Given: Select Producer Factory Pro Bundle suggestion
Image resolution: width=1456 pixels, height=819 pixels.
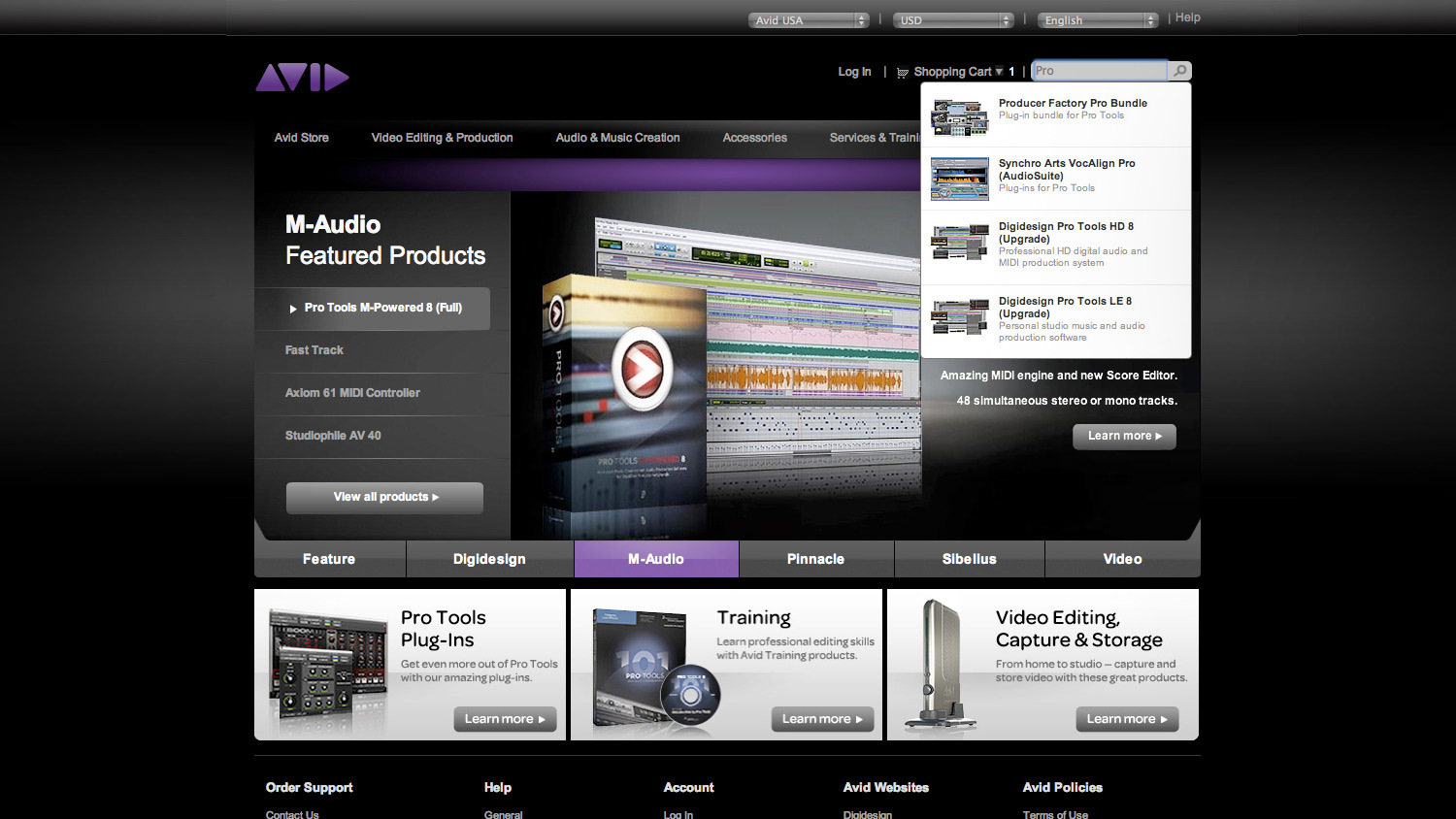Looking at the screenshot, I should point(1056,115).
